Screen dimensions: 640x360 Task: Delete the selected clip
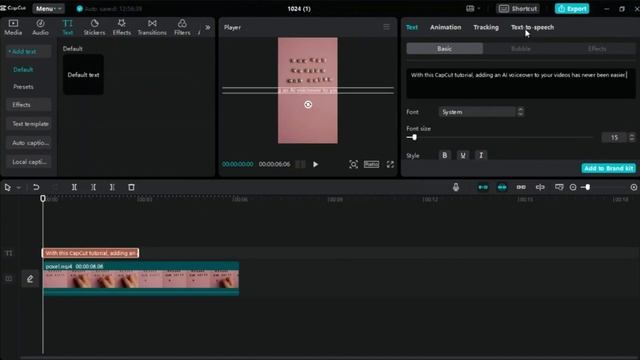[x=131, y=187]
